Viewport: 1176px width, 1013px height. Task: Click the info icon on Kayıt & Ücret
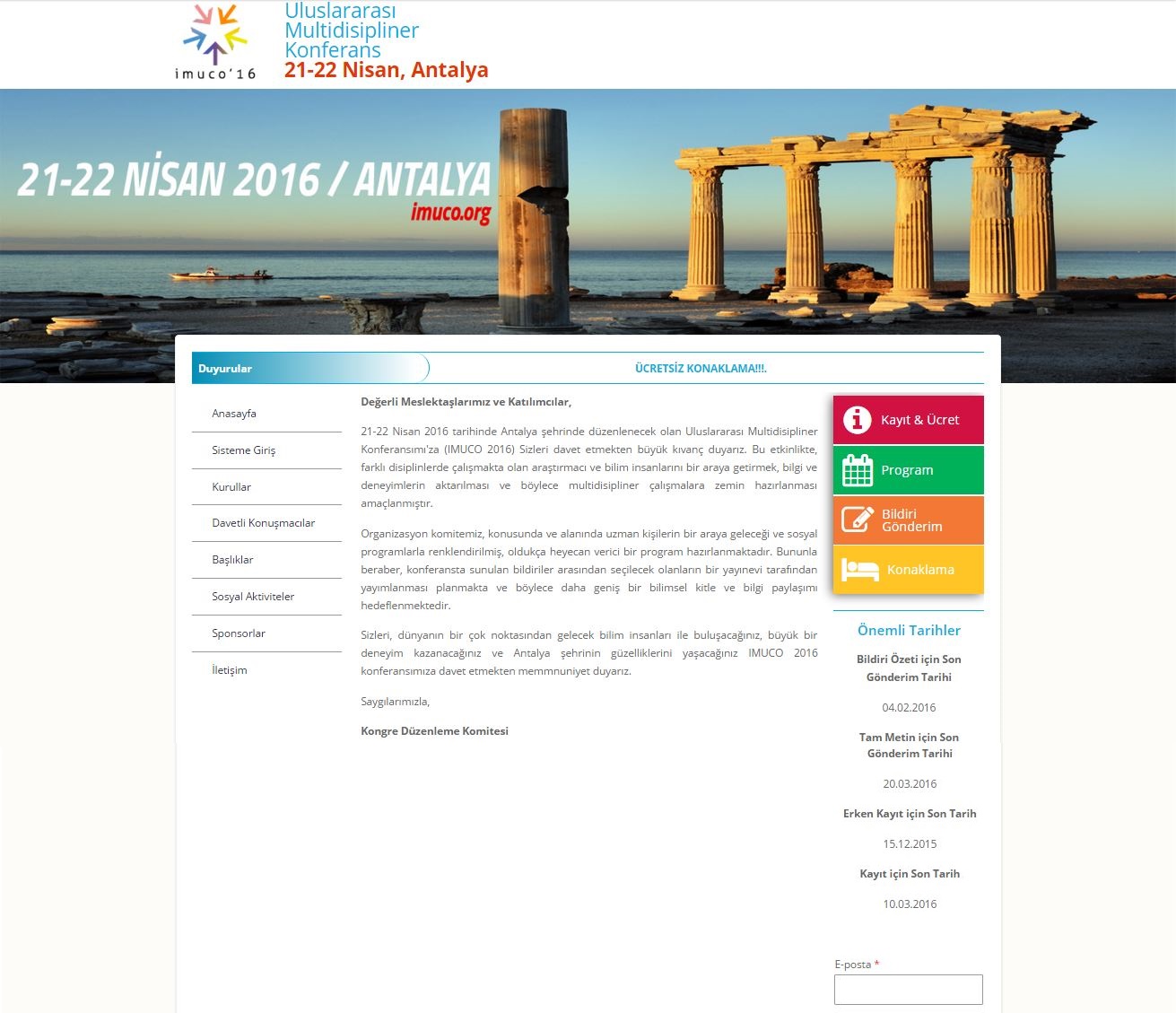click(858, 419)
